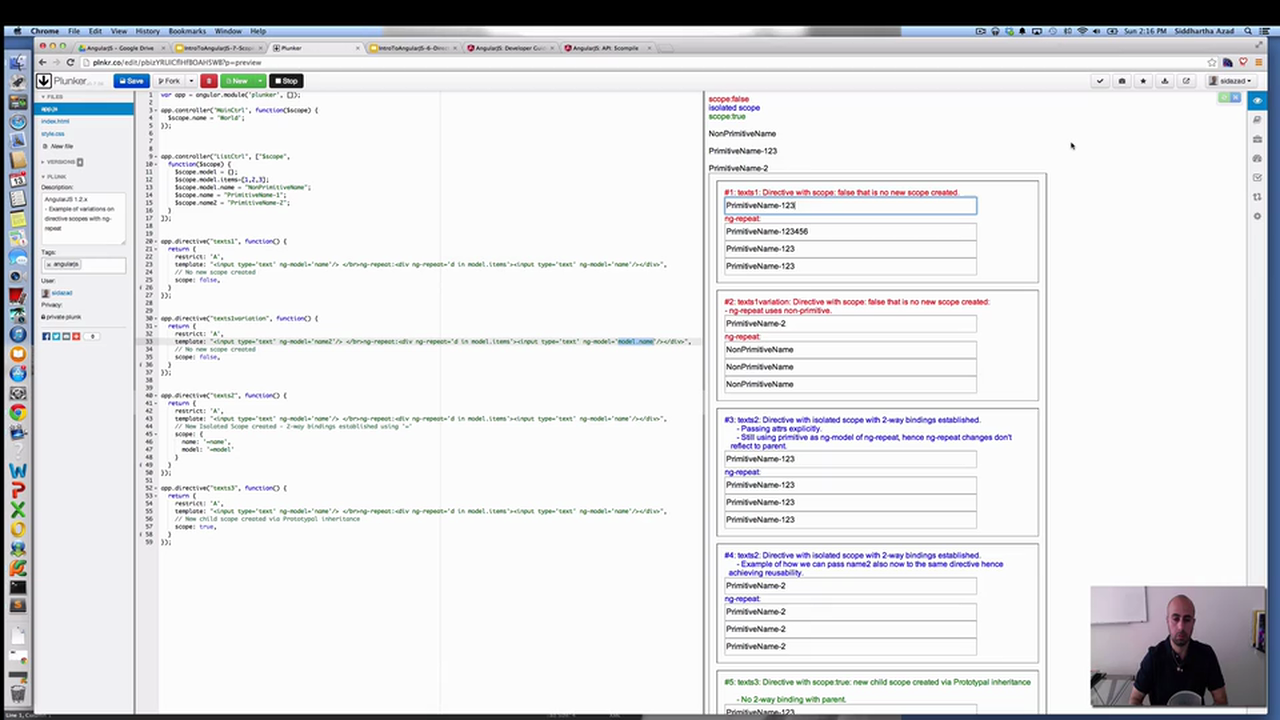Click the download plunk icon
This screenshot has width=1280, height=720.
coord(1164,81)
